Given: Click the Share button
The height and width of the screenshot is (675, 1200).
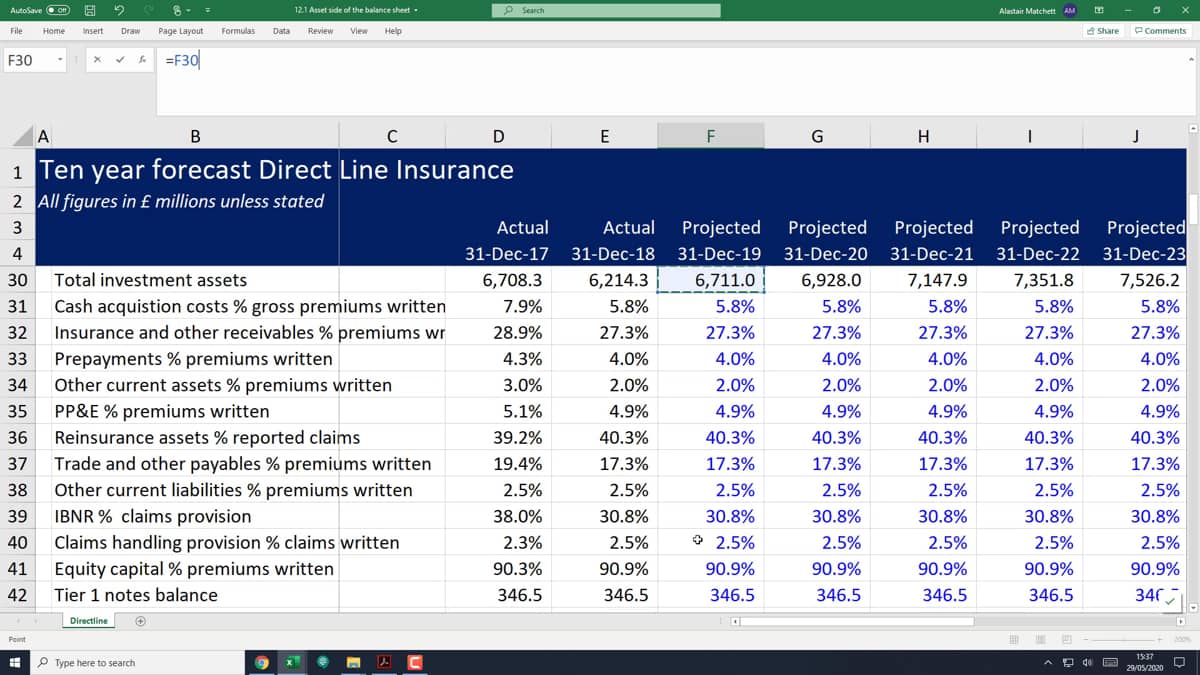Looking at the screenshot, I should pyautogui.click(x=1103, y=31).
